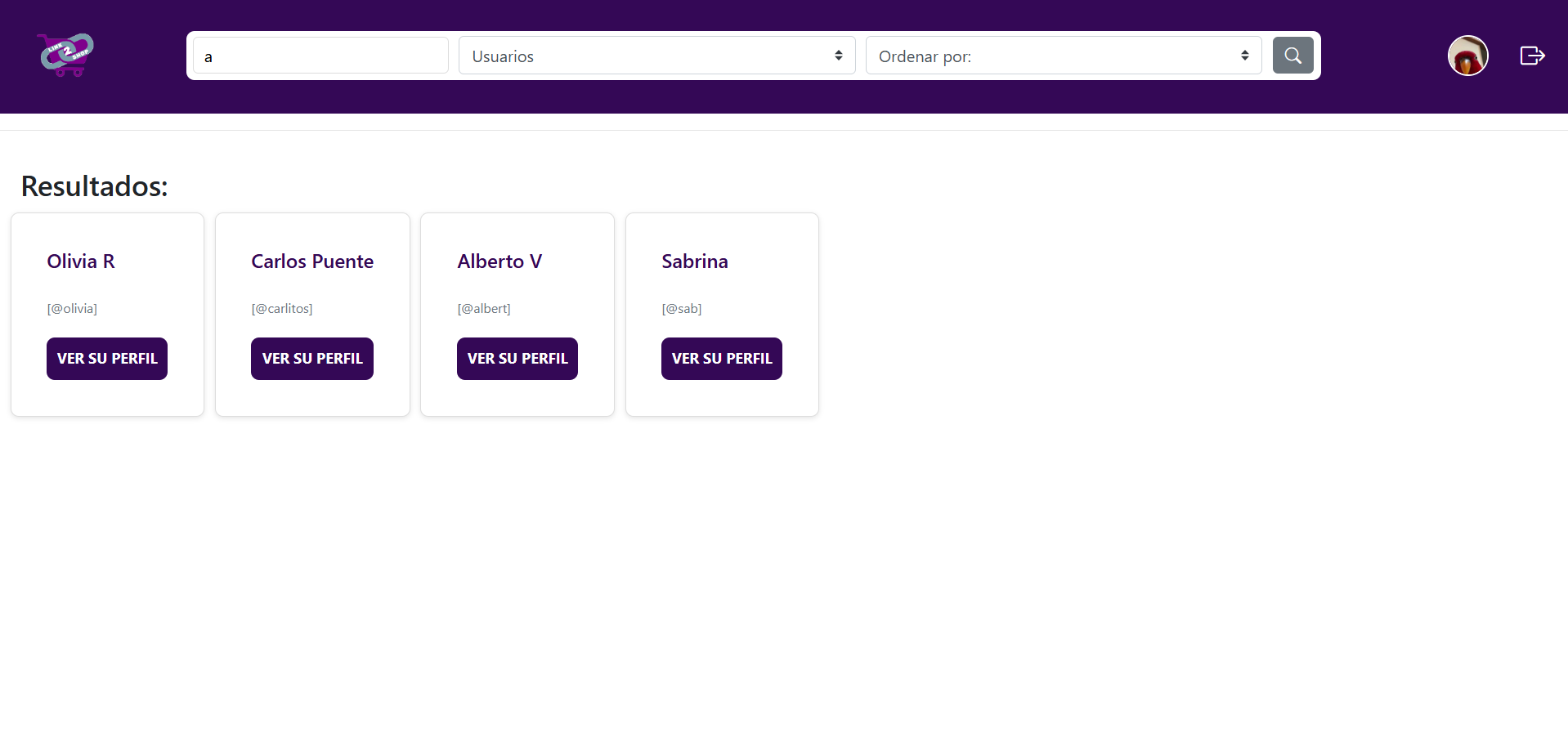This screenshot has height=733, width=1568.
Task: Click the username '[@albert]'
Action: click(x=484, y=309)
